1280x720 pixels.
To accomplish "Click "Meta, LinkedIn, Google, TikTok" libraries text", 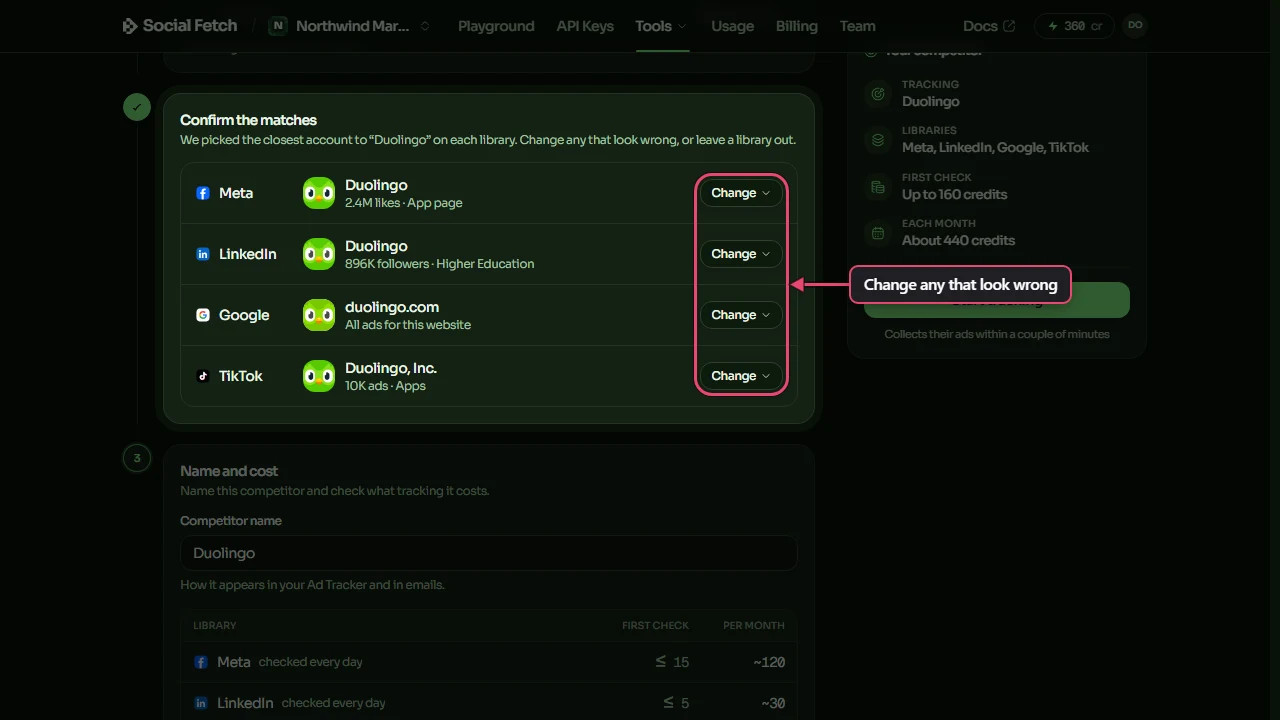I will coord(995,147).
